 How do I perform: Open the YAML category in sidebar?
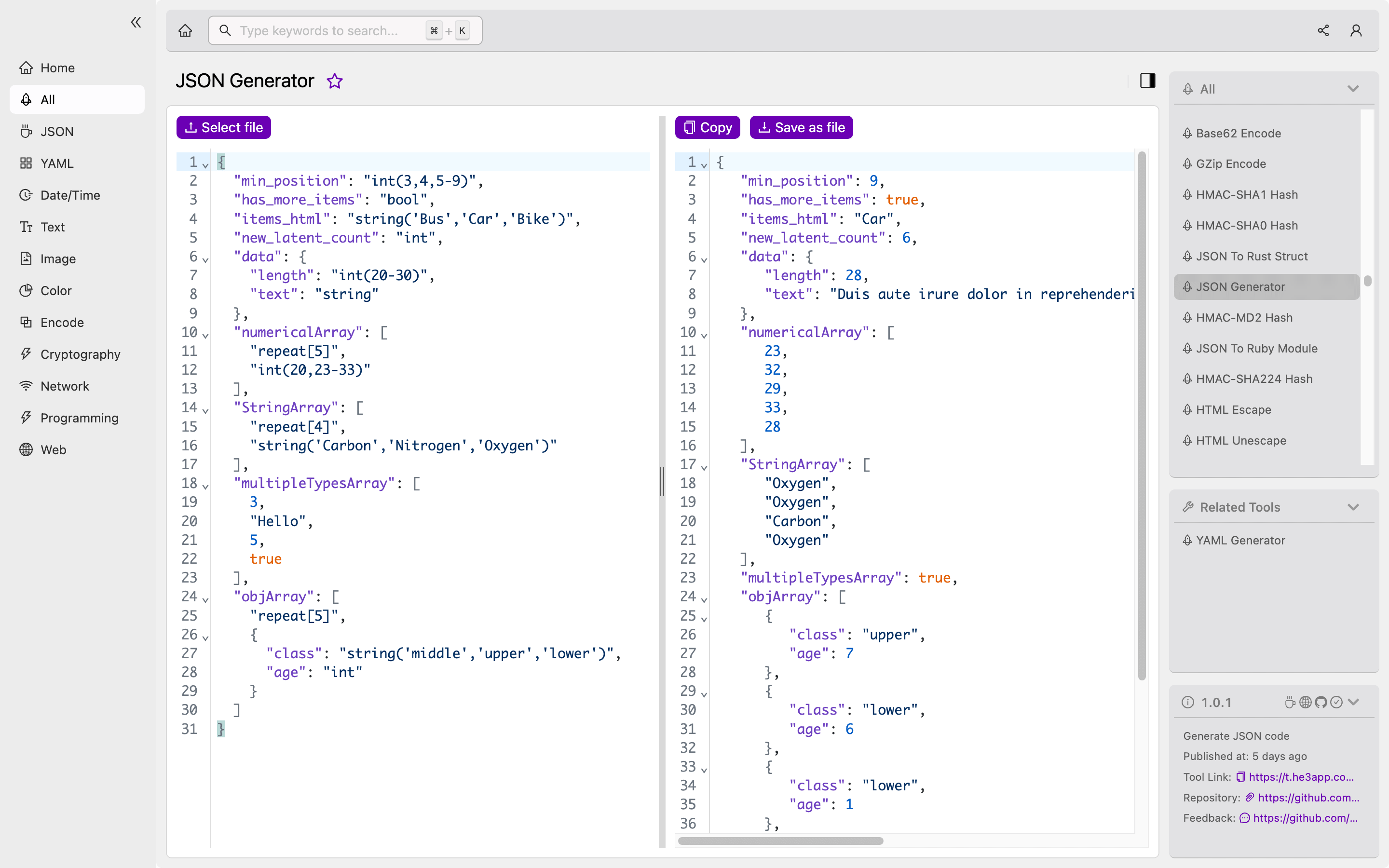tap(77, 163)
